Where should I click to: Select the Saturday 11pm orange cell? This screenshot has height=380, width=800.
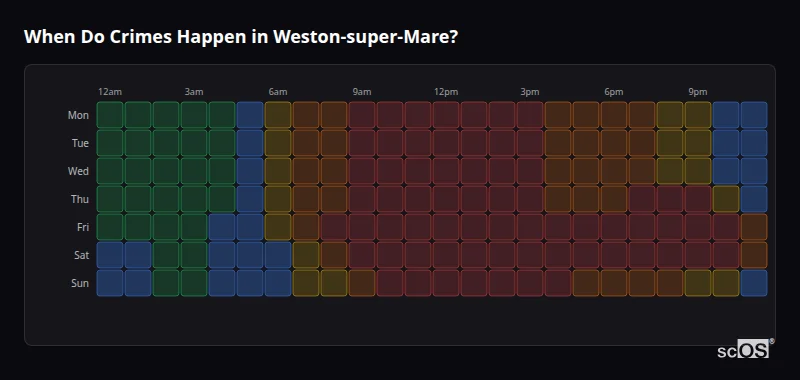click(x=754, y=255)
